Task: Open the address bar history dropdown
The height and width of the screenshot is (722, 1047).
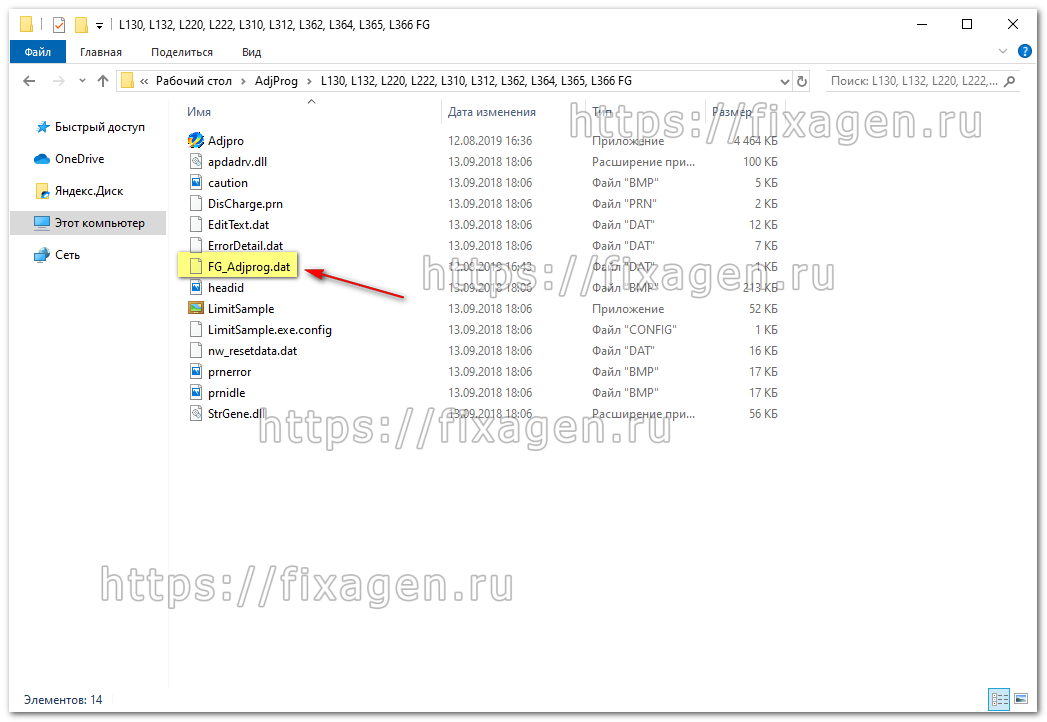Action: tap(785, 81)
